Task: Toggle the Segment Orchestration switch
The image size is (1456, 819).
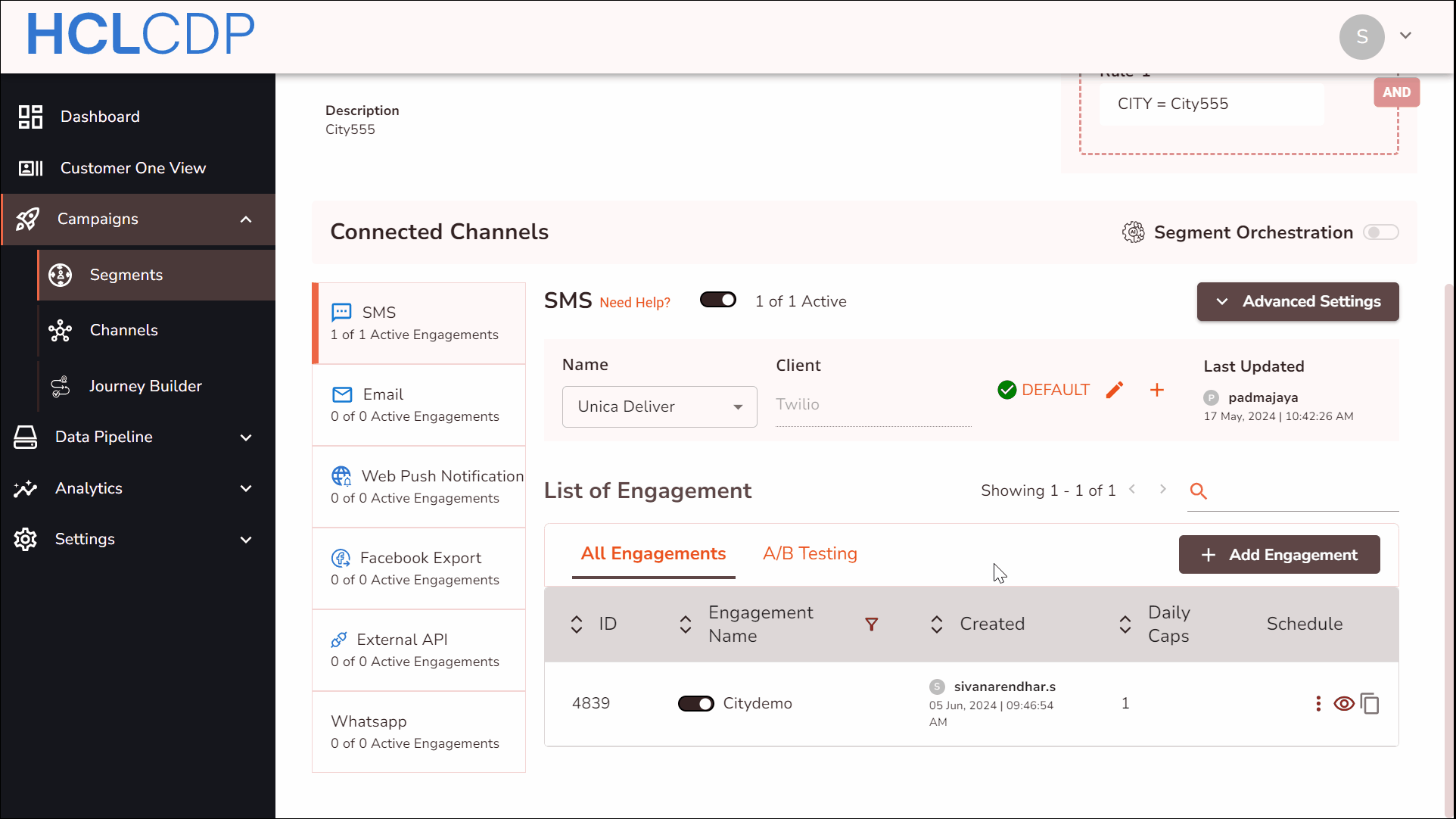Action: tap(1380, 232)
